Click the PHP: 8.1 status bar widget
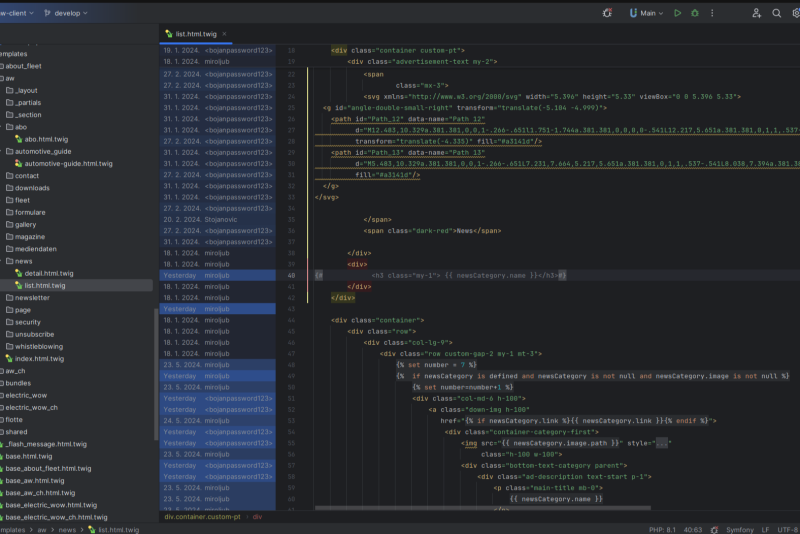The height and width of the screenshot is (534, 800). pyautogui.click(x=662, y=528)
